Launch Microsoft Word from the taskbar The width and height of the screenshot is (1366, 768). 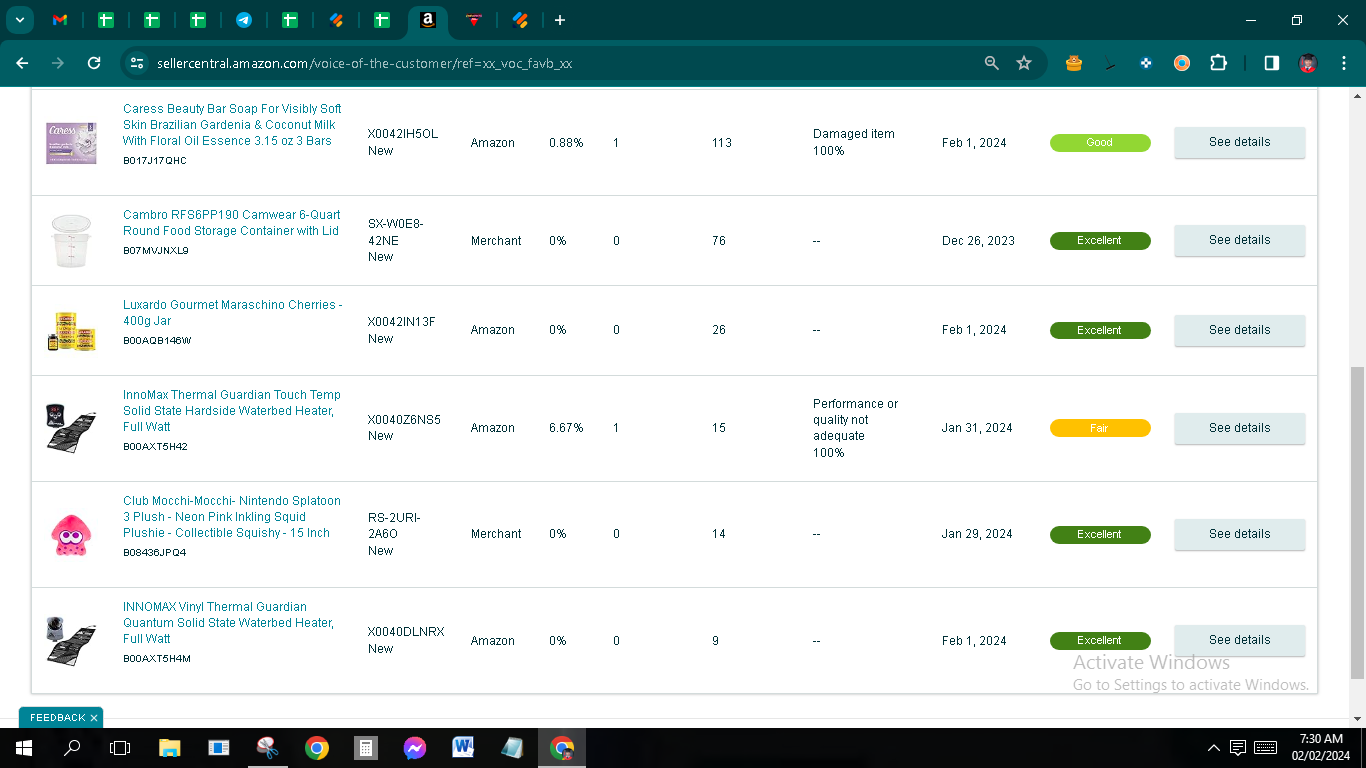[x=463, y=748]
